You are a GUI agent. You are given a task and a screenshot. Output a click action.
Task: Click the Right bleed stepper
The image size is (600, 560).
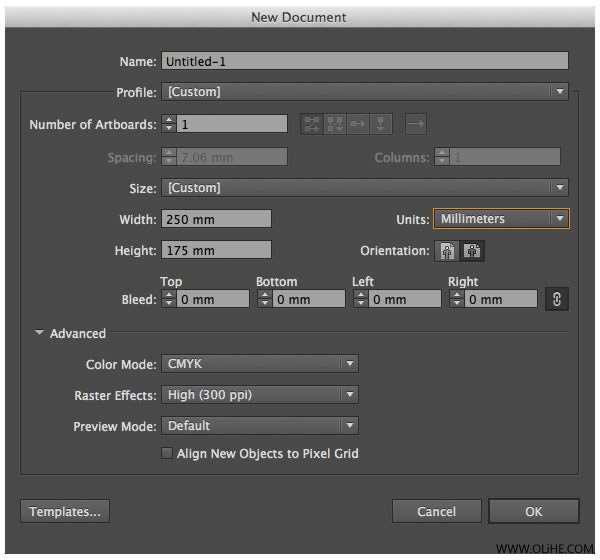pyautogui.click(x=457, y=299)
